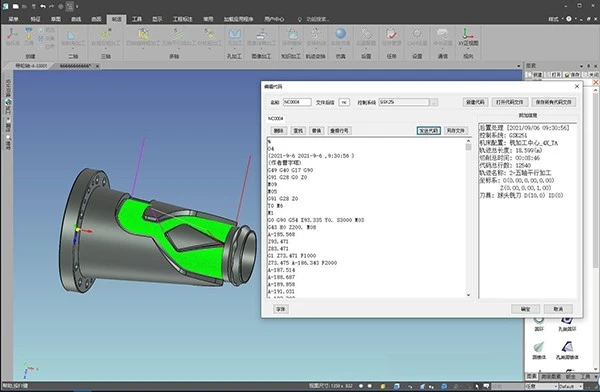Click the Undo arrow in the quick access bar
This screenshot has height=392, width=600.
43,7
